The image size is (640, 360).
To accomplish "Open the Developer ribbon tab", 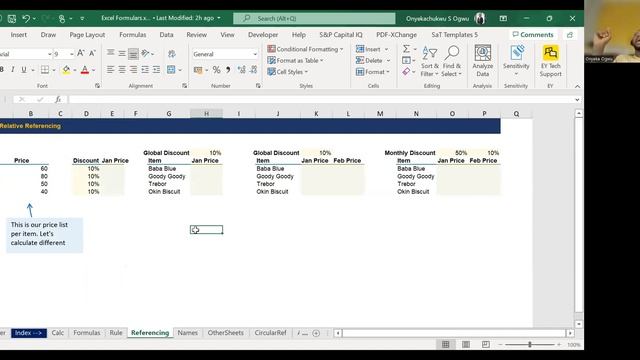I will point(263,35).
